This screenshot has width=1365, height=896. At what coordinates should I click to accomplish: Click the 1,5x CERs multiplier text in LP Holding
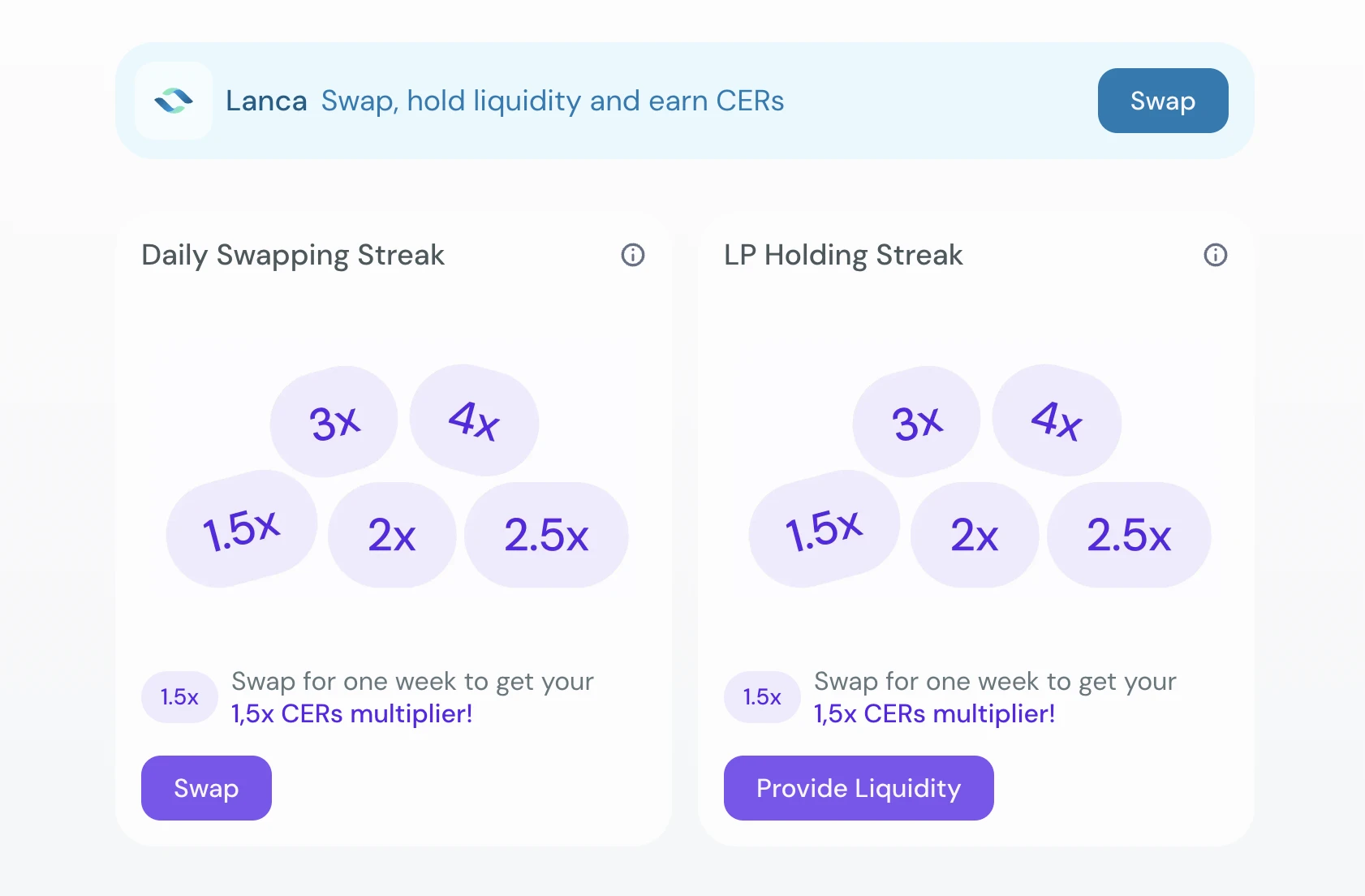tap(934, 714)
